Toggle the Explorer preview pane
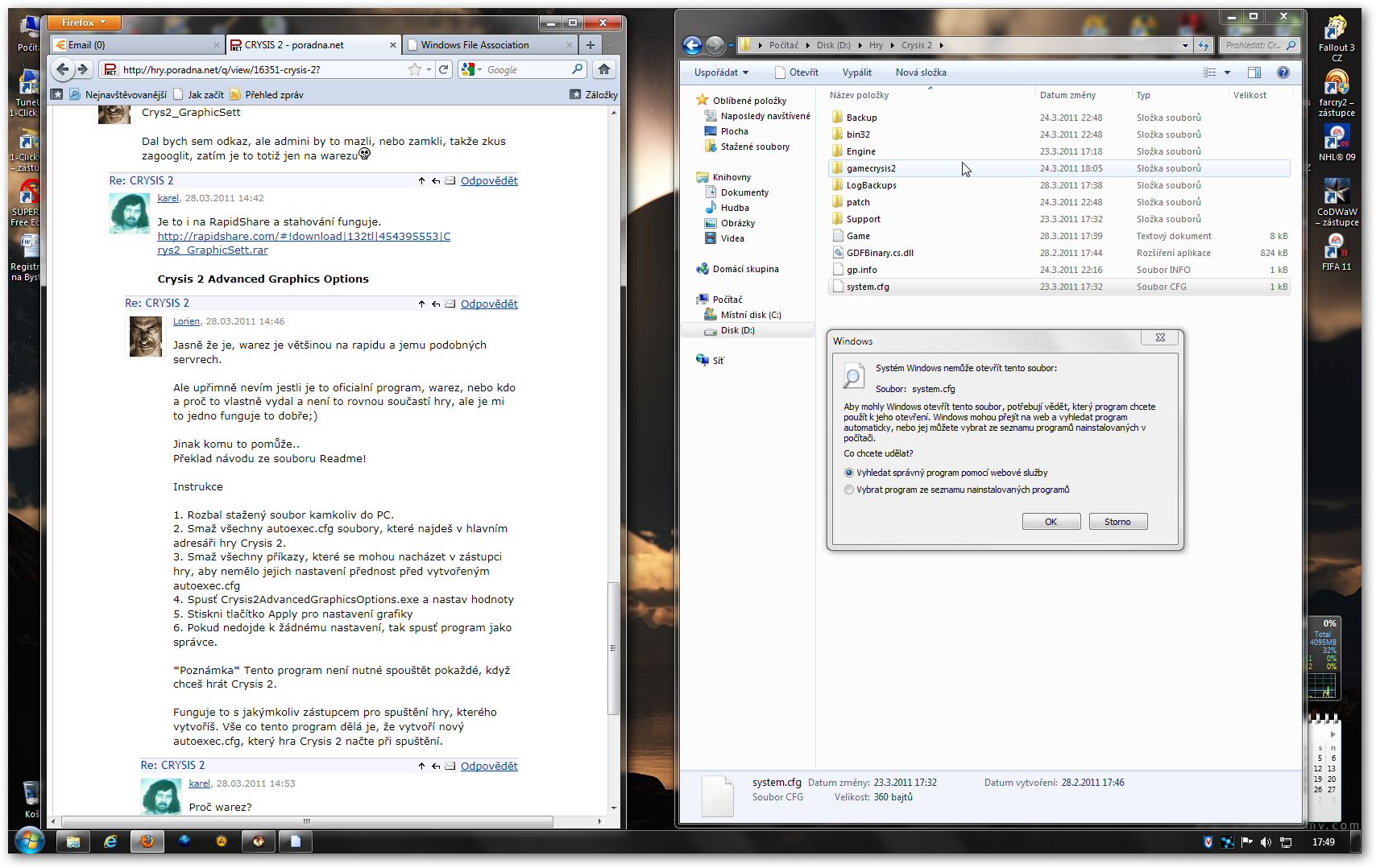This screenshot has height=868, width=1376. [x=1254, y=72]
